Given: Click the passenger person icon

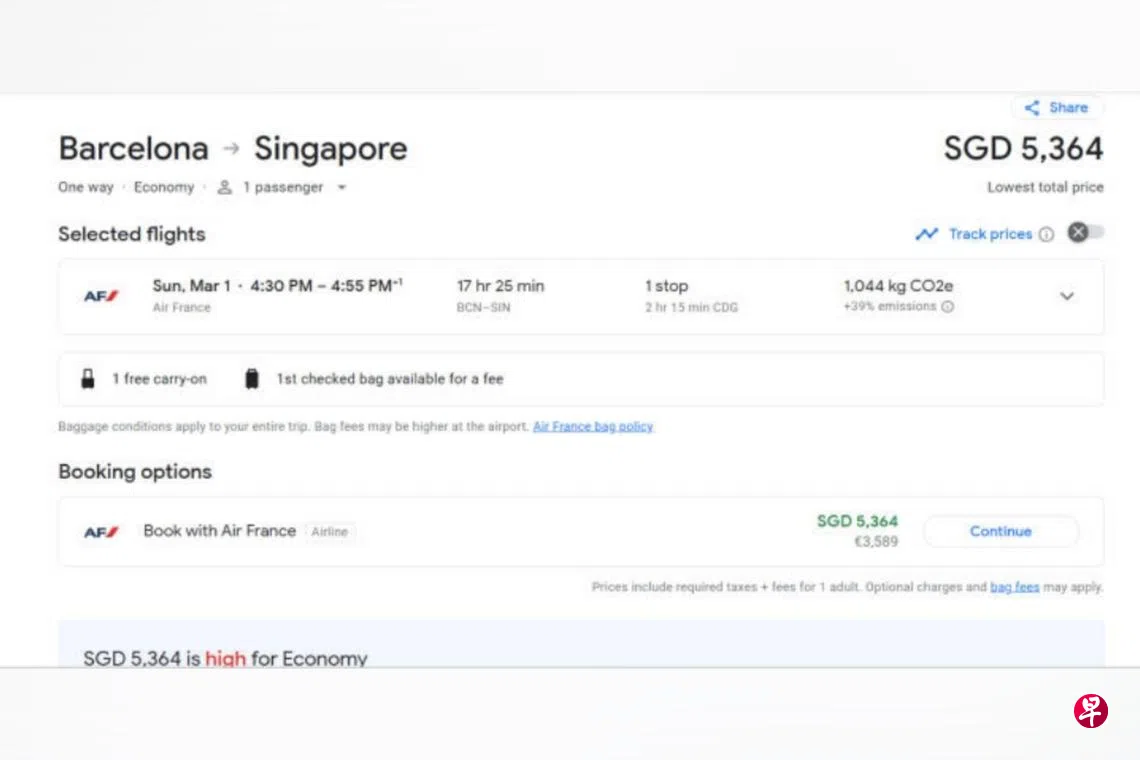Looking at the screenshot, I should coord(225,187).
